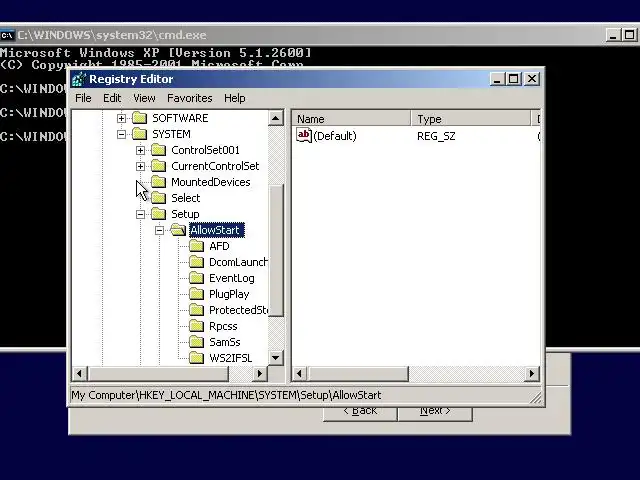This screenshot has width=640, height=480.
Task: Select the SamSs key label
Action: pyautogui.click(x=224, y=342)
